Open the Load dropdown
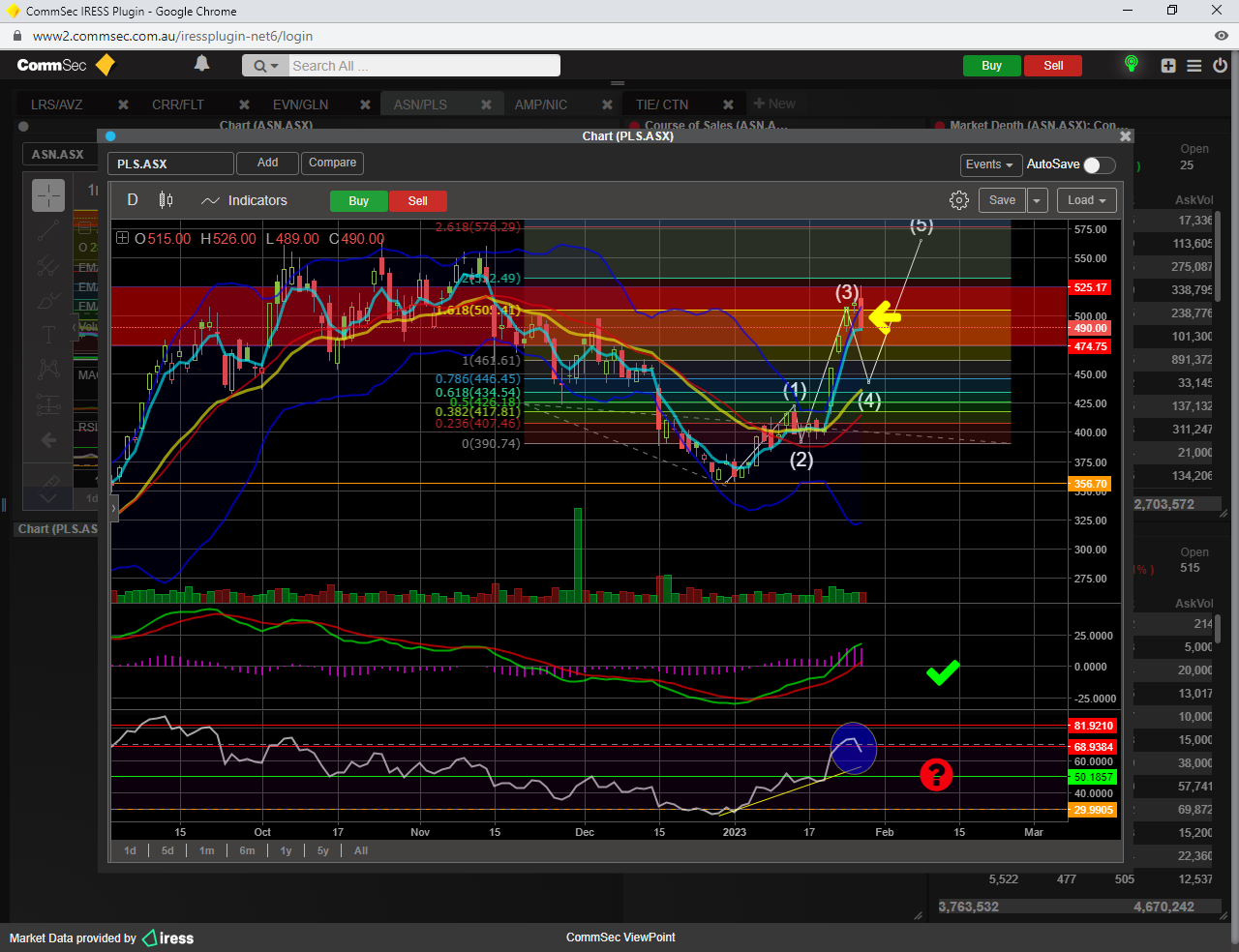 [x=1086, y=200]
